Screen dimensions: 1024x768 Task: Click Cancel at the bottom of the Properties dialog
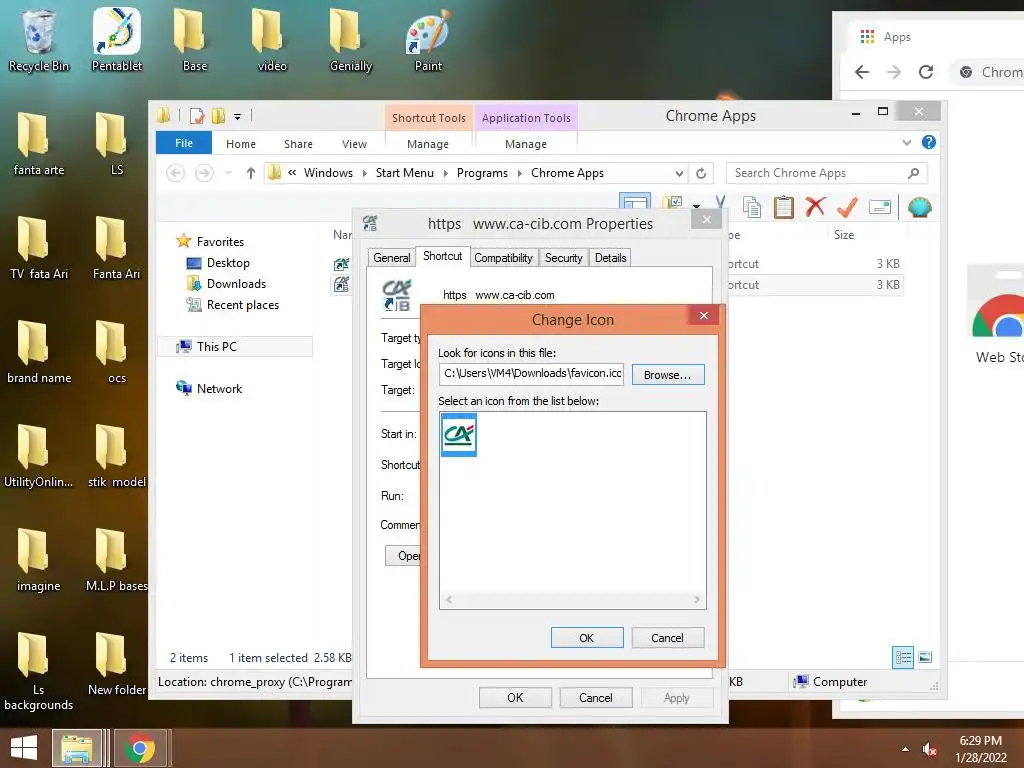click(x=596, y=697)
